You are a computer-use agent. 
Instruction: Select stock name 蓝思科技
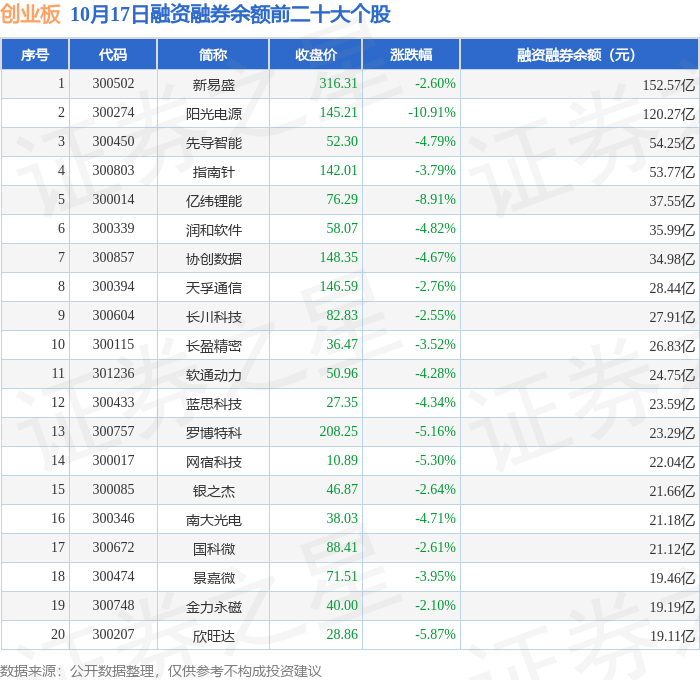click(x=213, y=404)
